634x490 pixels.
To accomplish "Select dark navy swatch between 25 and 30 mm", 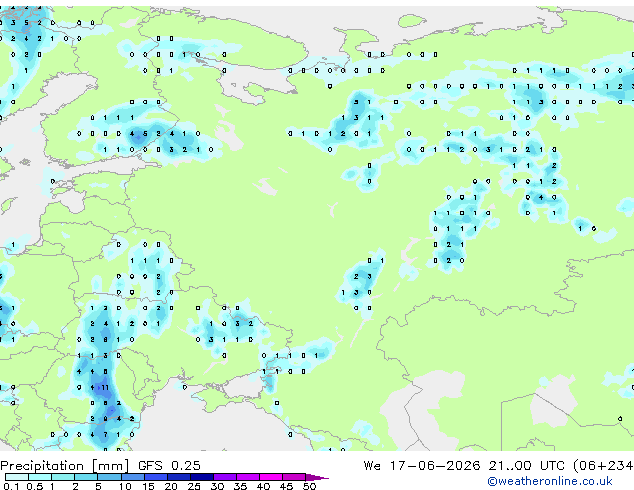I will [201, 477].
